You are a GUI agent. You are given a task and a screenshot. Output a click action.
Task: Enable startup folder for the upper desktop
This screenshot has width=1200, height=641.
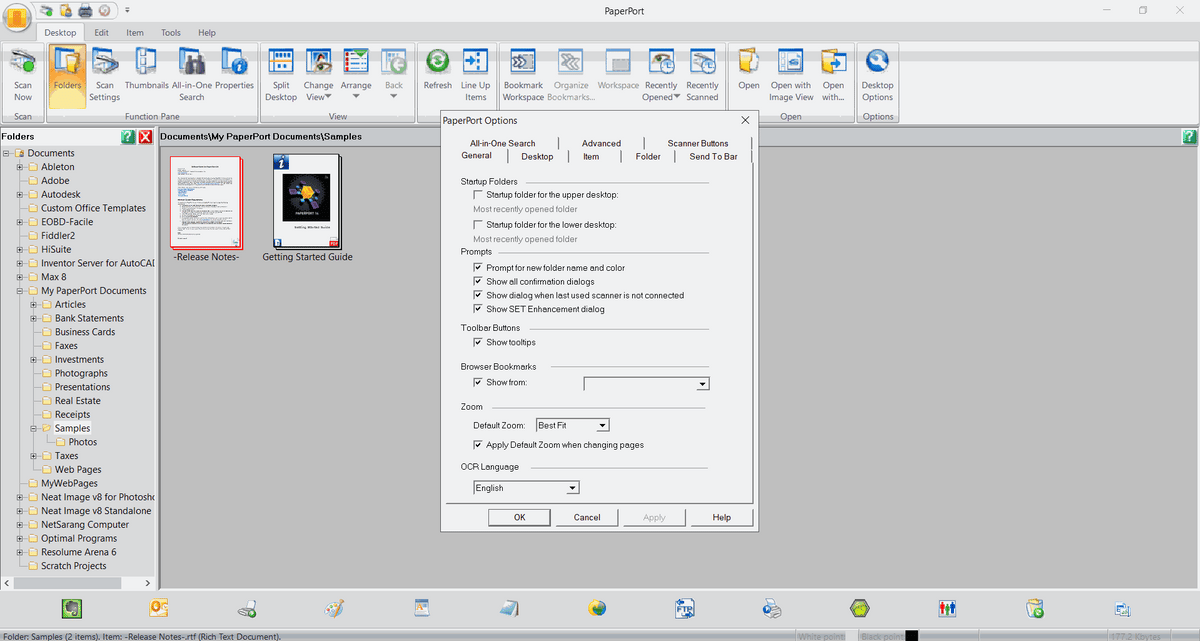(478, 195)
